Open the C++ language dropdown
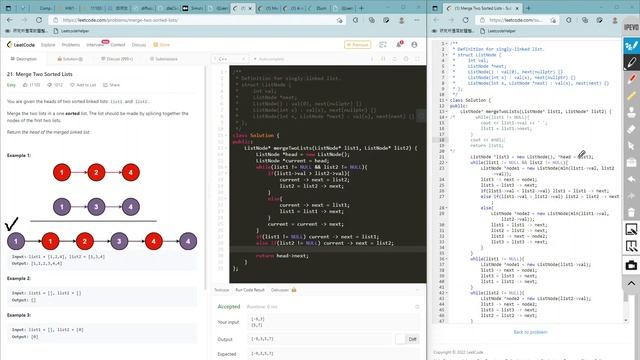The height and width of the screenshot is (360, 640). [230, 59]
